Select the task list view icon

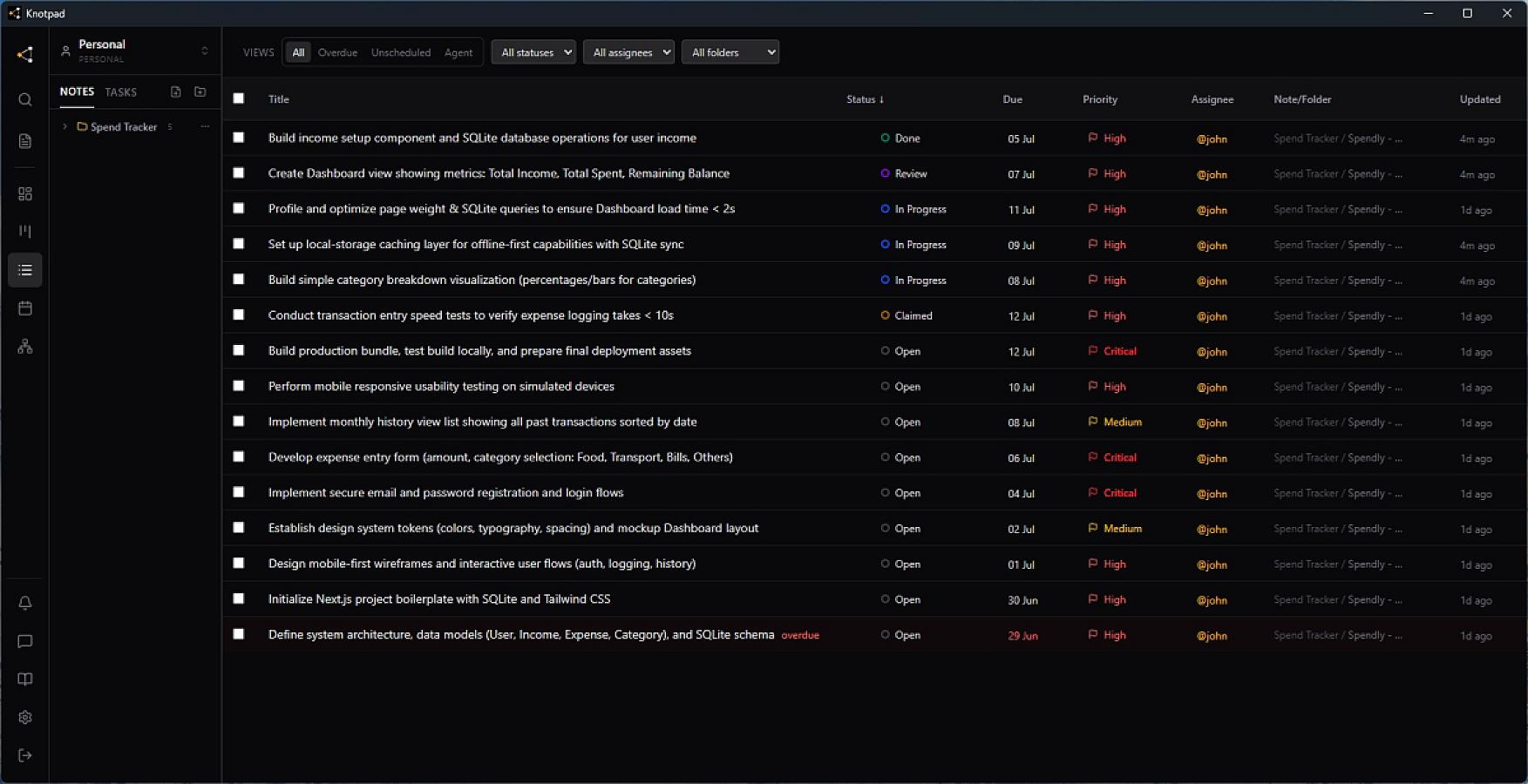(25, 270)
